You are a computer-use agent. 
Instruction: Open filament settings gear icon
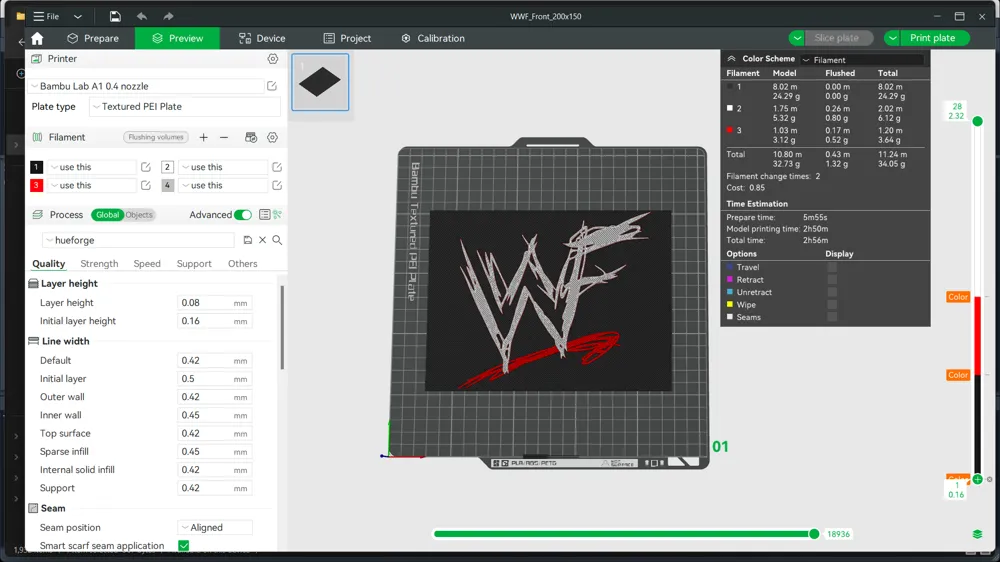272,137
